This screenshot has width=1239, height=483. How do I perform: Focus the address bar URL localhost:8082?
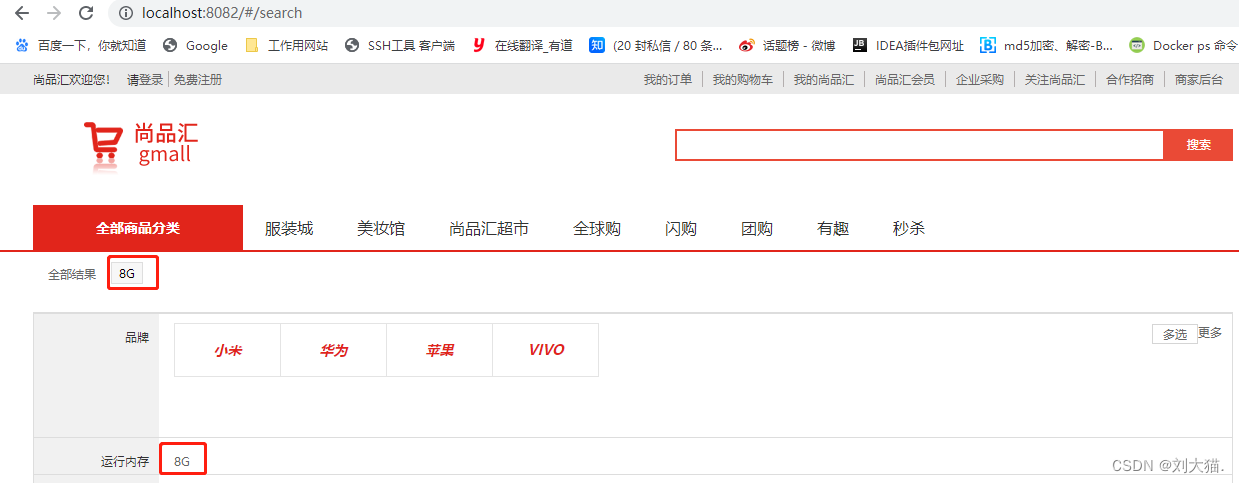pyautogui.click(x=222, y=13)
